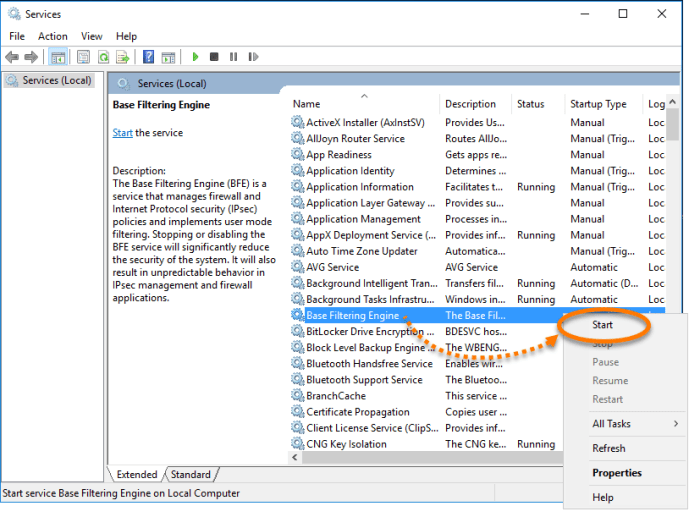This screenshot has height=517, width=700.
Task: Click gear icon of Auto Time Zone Updater
Action: (297, 250)
